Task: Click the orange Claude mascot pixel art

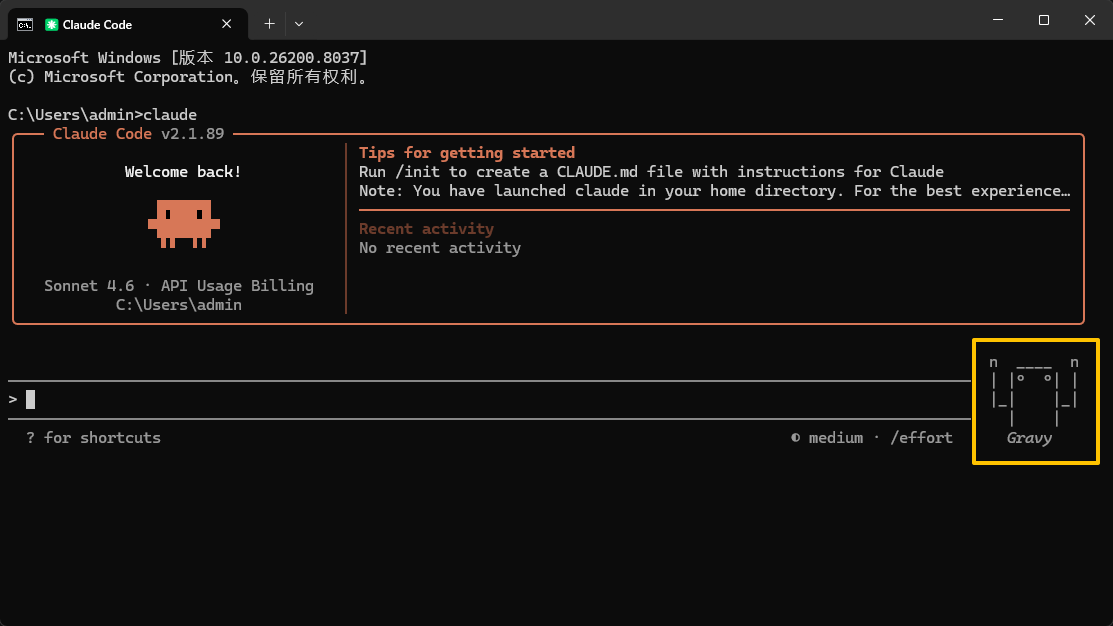Action: coord(184,224)
